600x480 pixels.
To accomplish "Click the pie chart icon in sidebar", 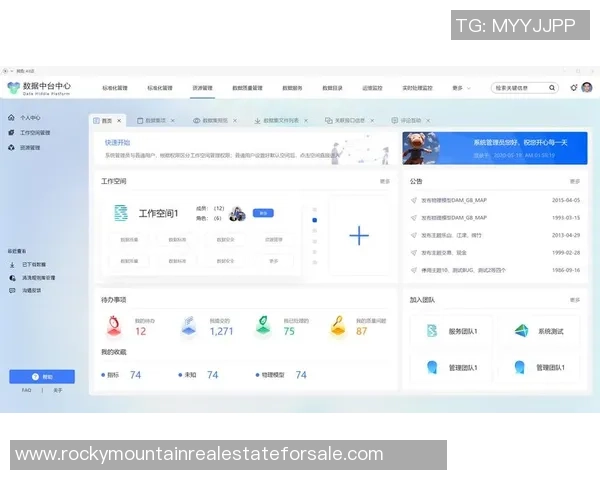I will pyautogui.click(x=12, y=278).
